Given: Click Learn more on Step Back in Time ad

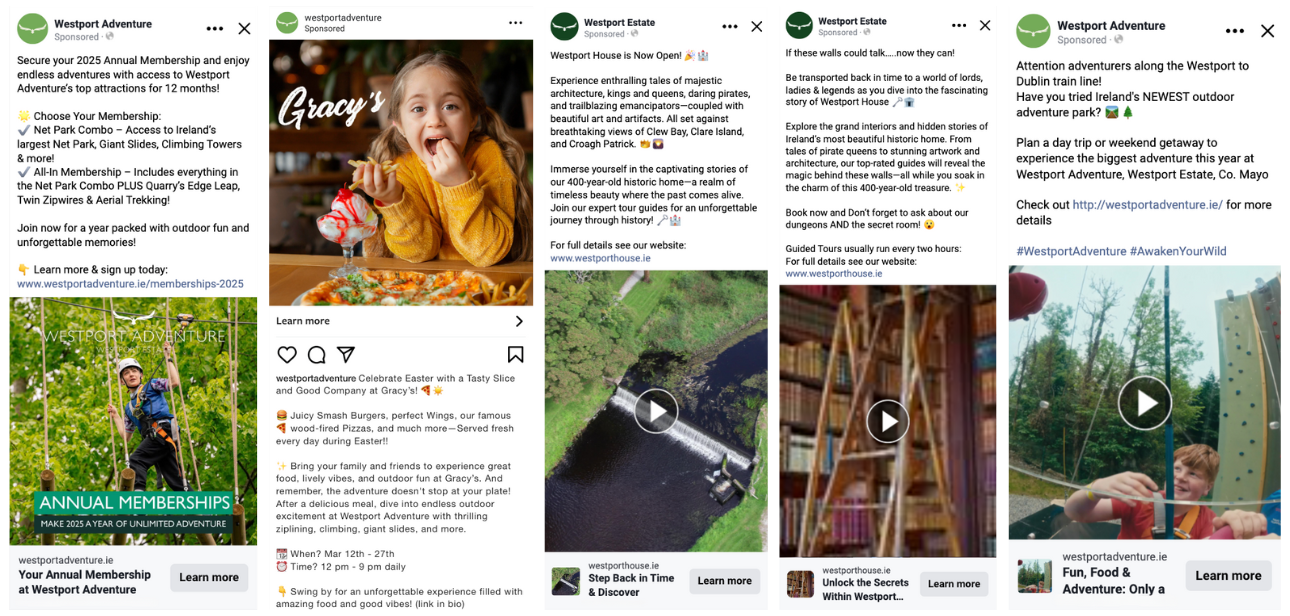Looking at the screenshot, I should tap(724, 581).
